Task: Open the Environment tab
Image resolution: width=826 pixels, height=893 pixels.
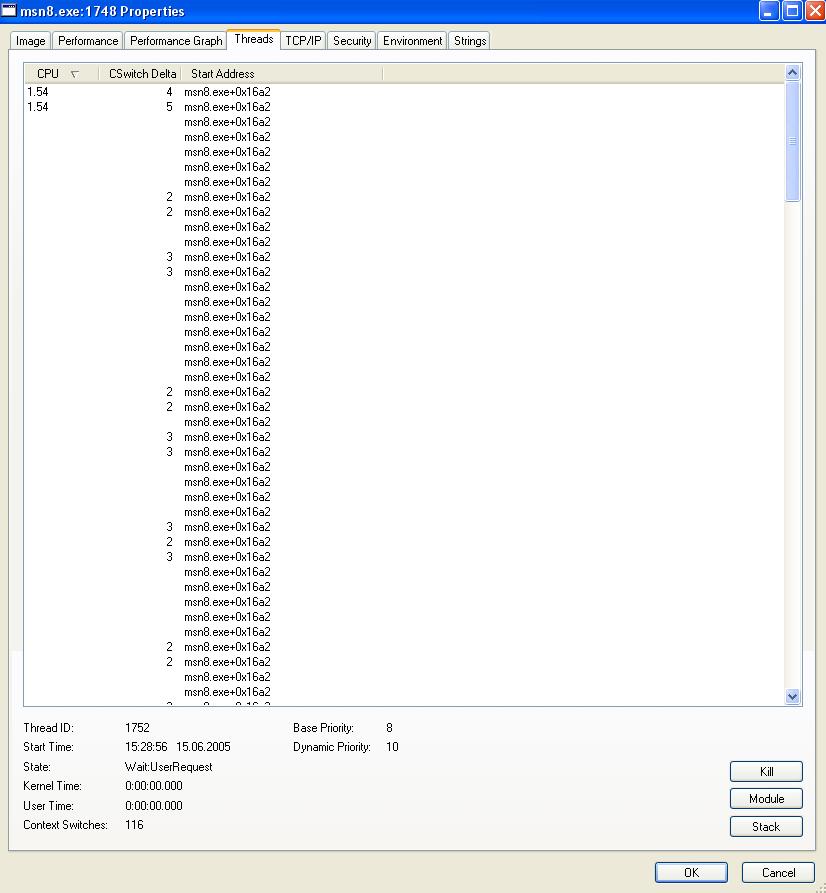Action: point(412,41)
